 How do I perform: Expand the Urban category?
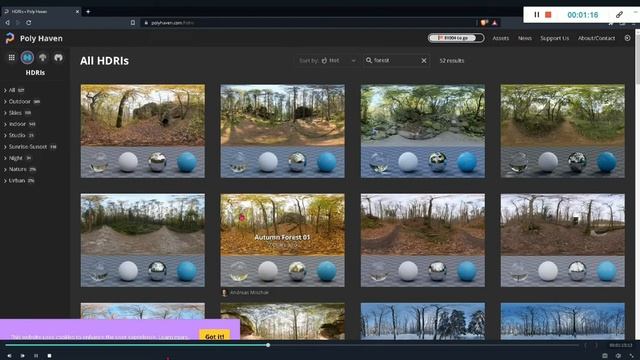(x=19, y=180)
